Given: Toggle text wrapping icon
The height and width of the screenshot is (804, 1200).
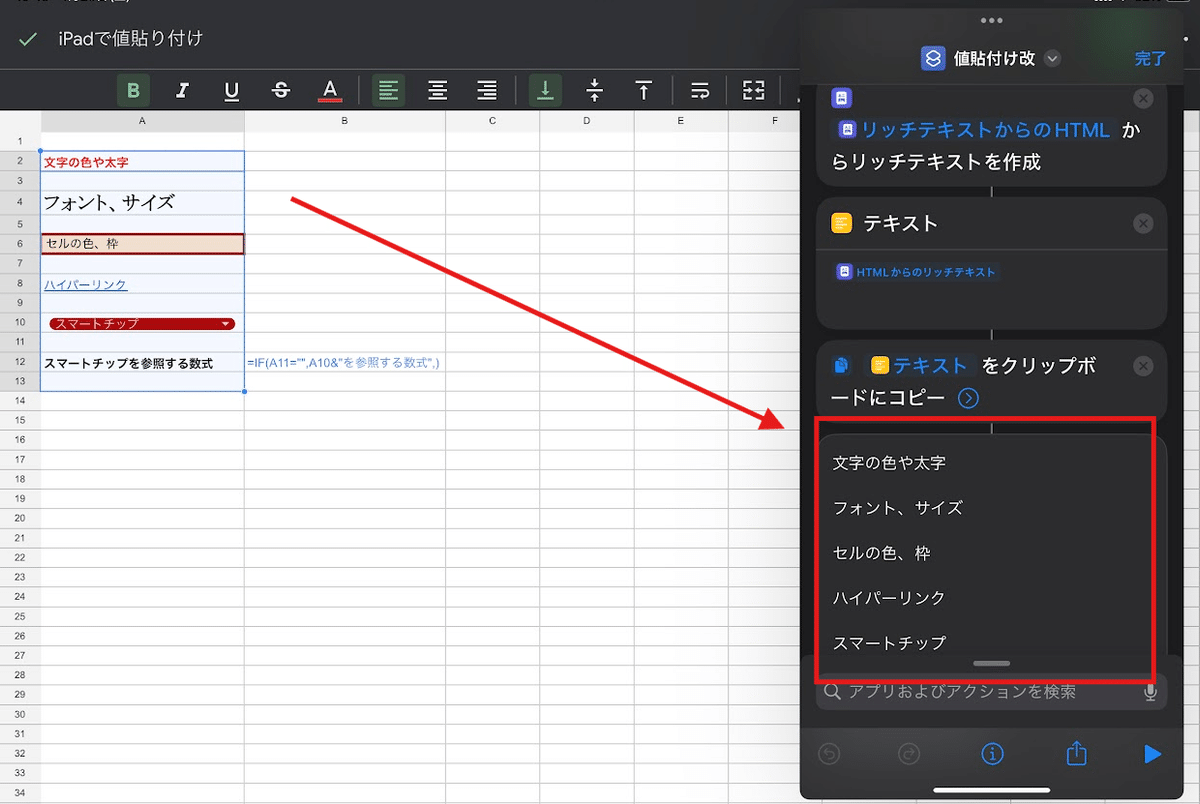Looking at the screenshot, I should pos(701,90).
